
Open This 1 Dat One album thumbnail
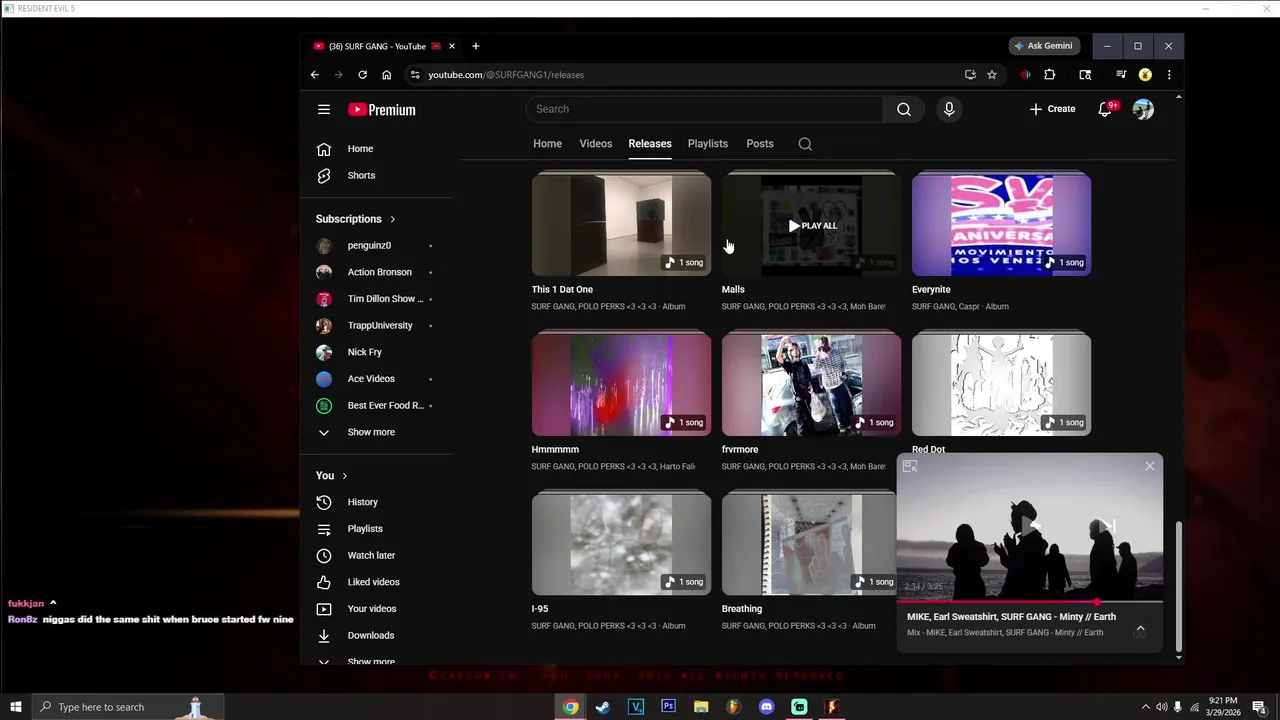point(622,224)
